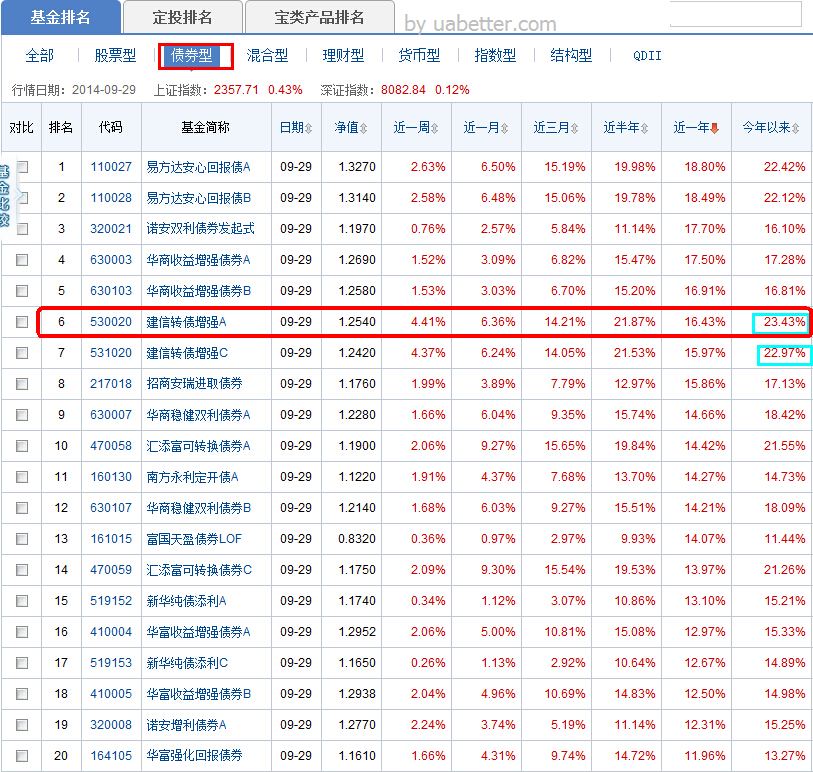Sort by the 日期 column sort arrows
Image resolution: width=813 pixels, height=772 pixels.
pos(309,128)
